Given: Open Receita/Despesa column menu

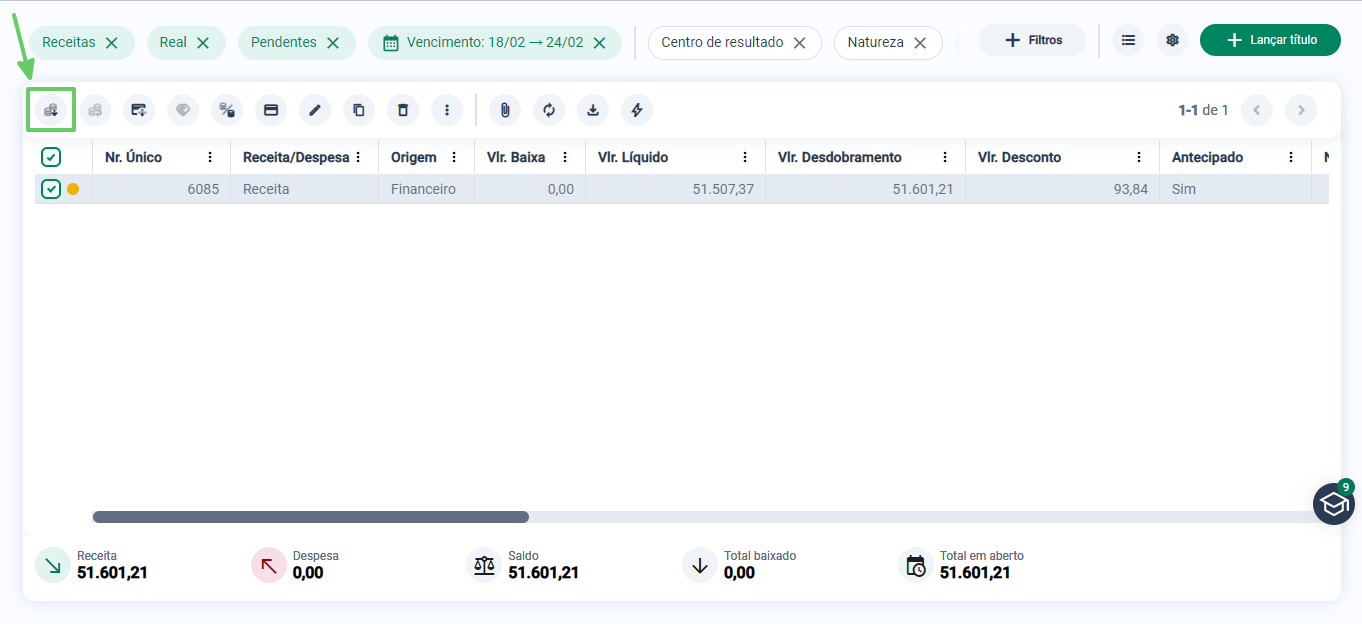Looking at the screenshot, I should click(358, 157).
